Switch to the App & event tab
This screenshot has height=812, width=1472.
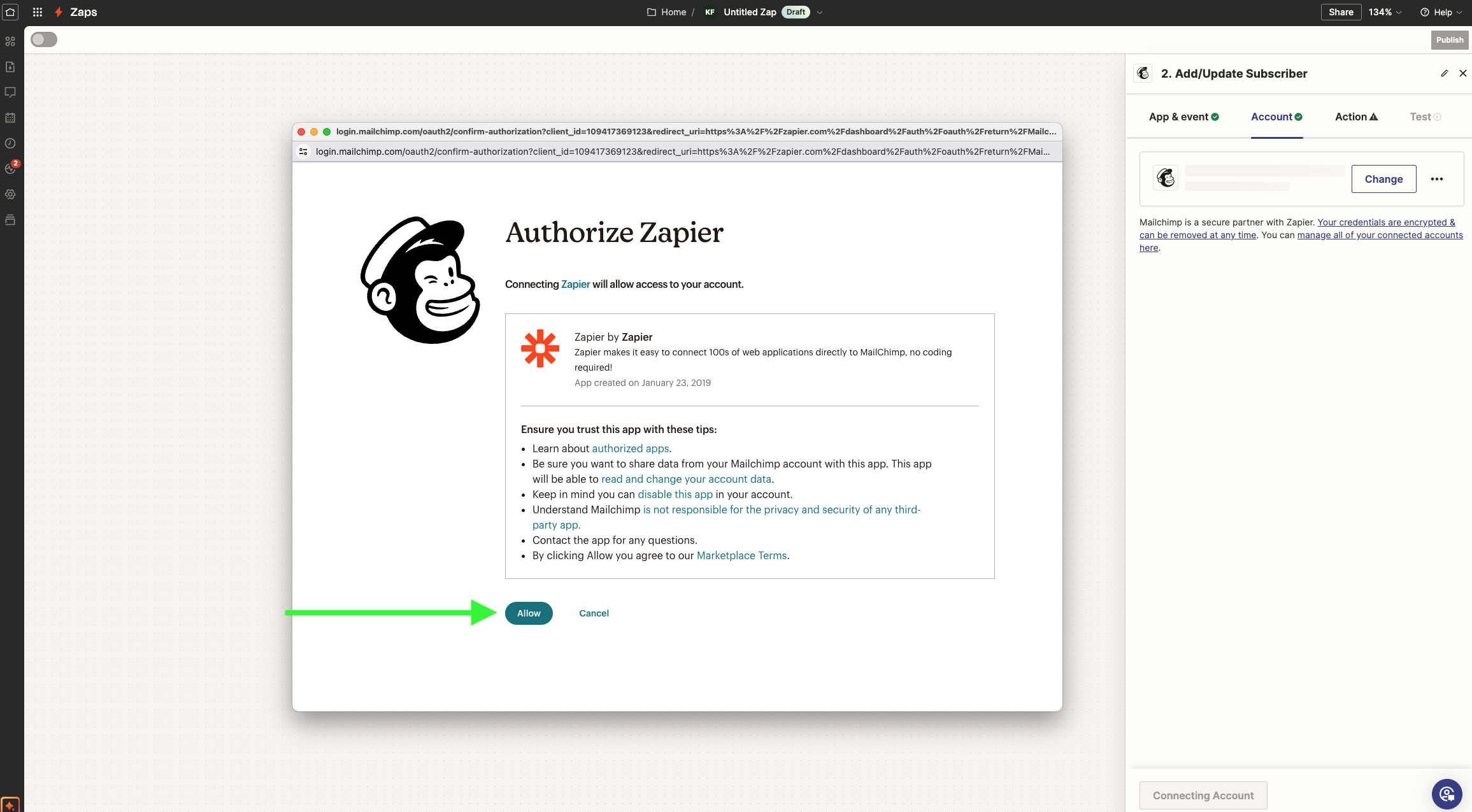pos(1183,117)
